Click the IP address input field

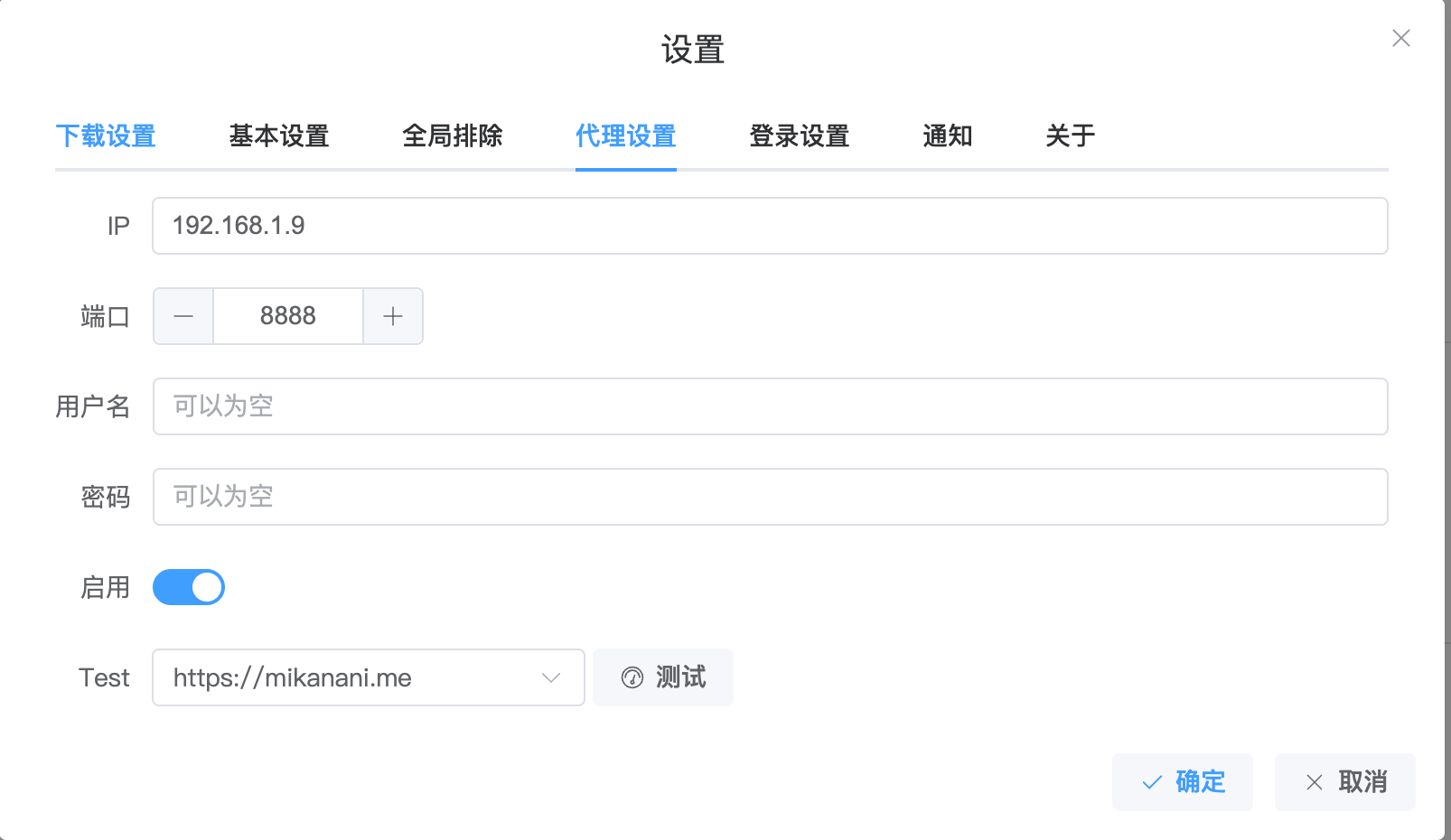coord(770,226)
